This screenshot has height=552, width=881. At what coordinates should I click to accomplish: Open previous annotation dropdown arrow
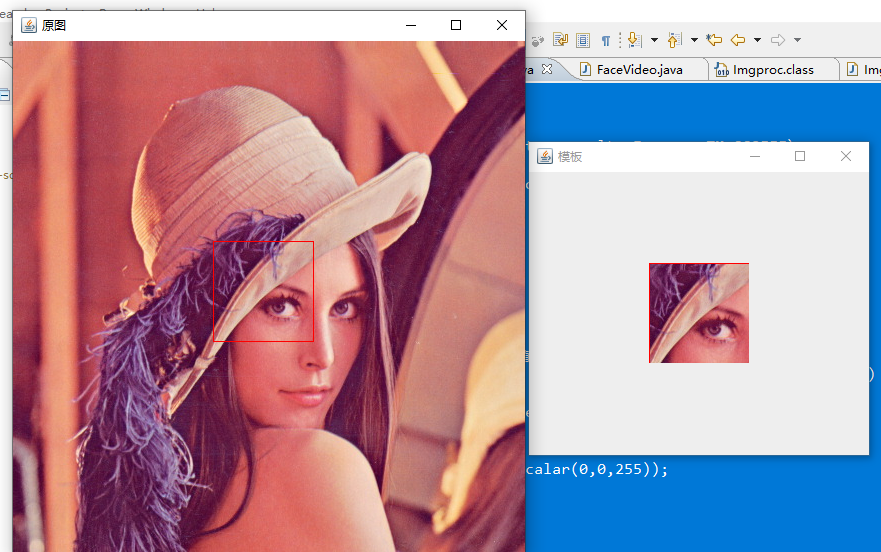[694, 40]
